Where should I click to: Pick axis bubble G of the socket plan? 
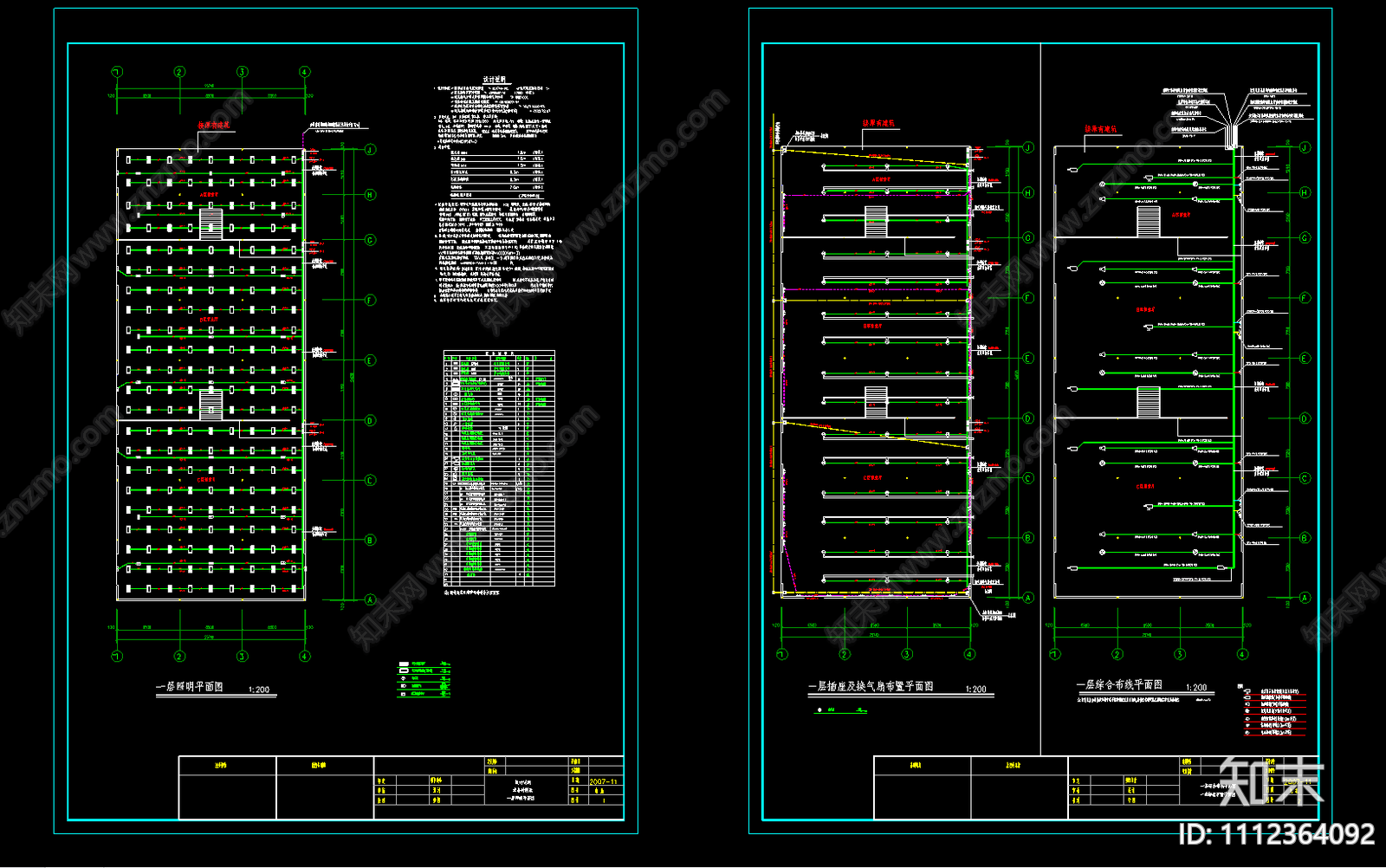(x=1028, y=237)
